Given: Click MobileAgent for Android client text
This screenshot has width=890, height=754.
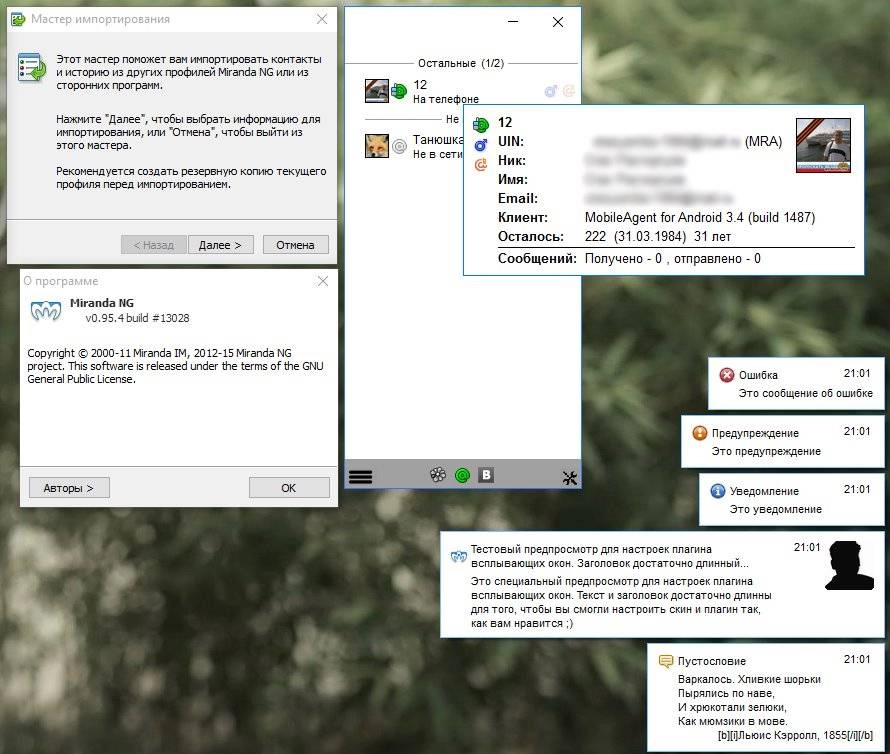Looking at the screenshot, I should point(700,217).
